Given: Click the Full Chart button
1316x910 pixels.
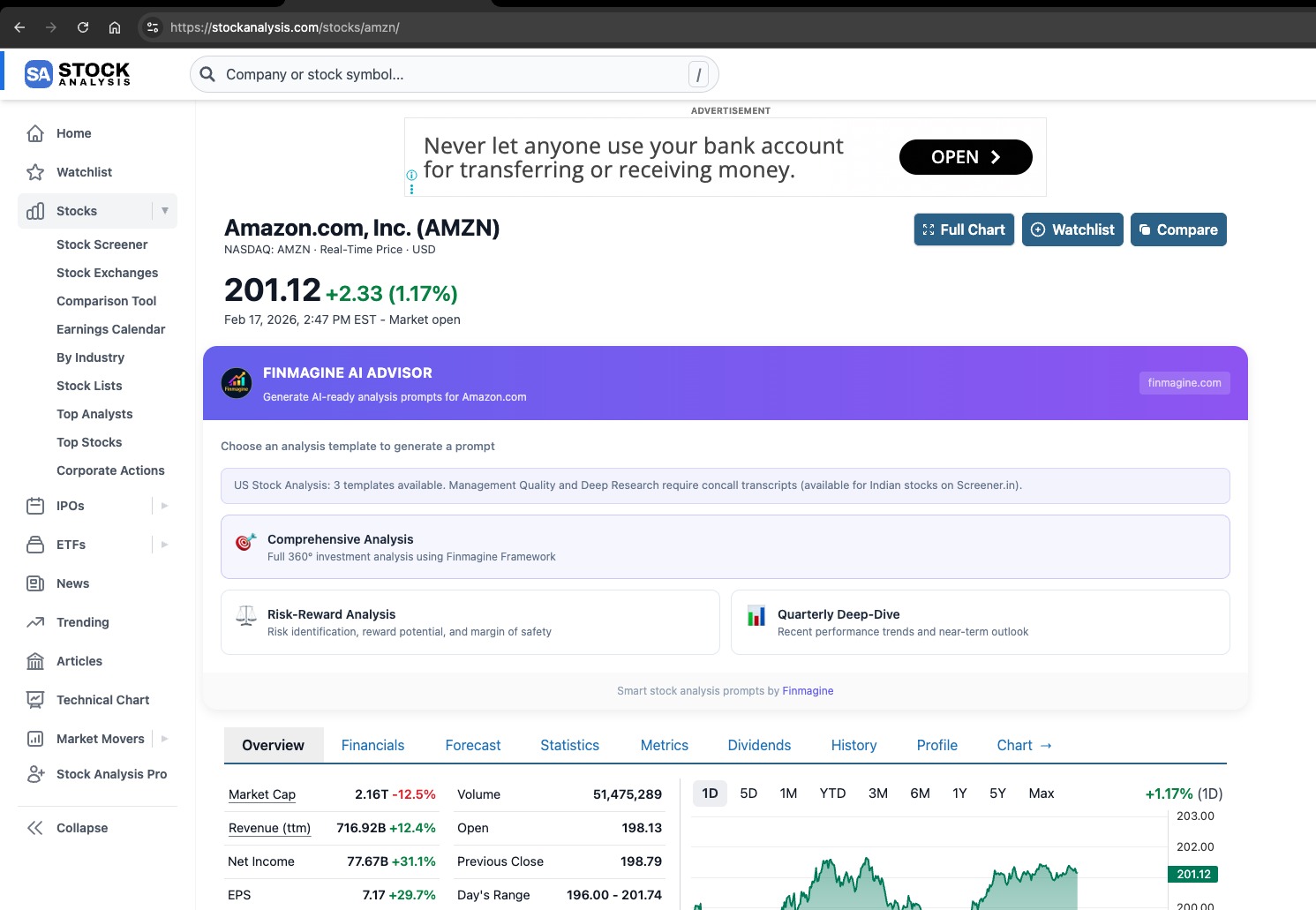Looking at the screenshot, I should click(964, 229).
